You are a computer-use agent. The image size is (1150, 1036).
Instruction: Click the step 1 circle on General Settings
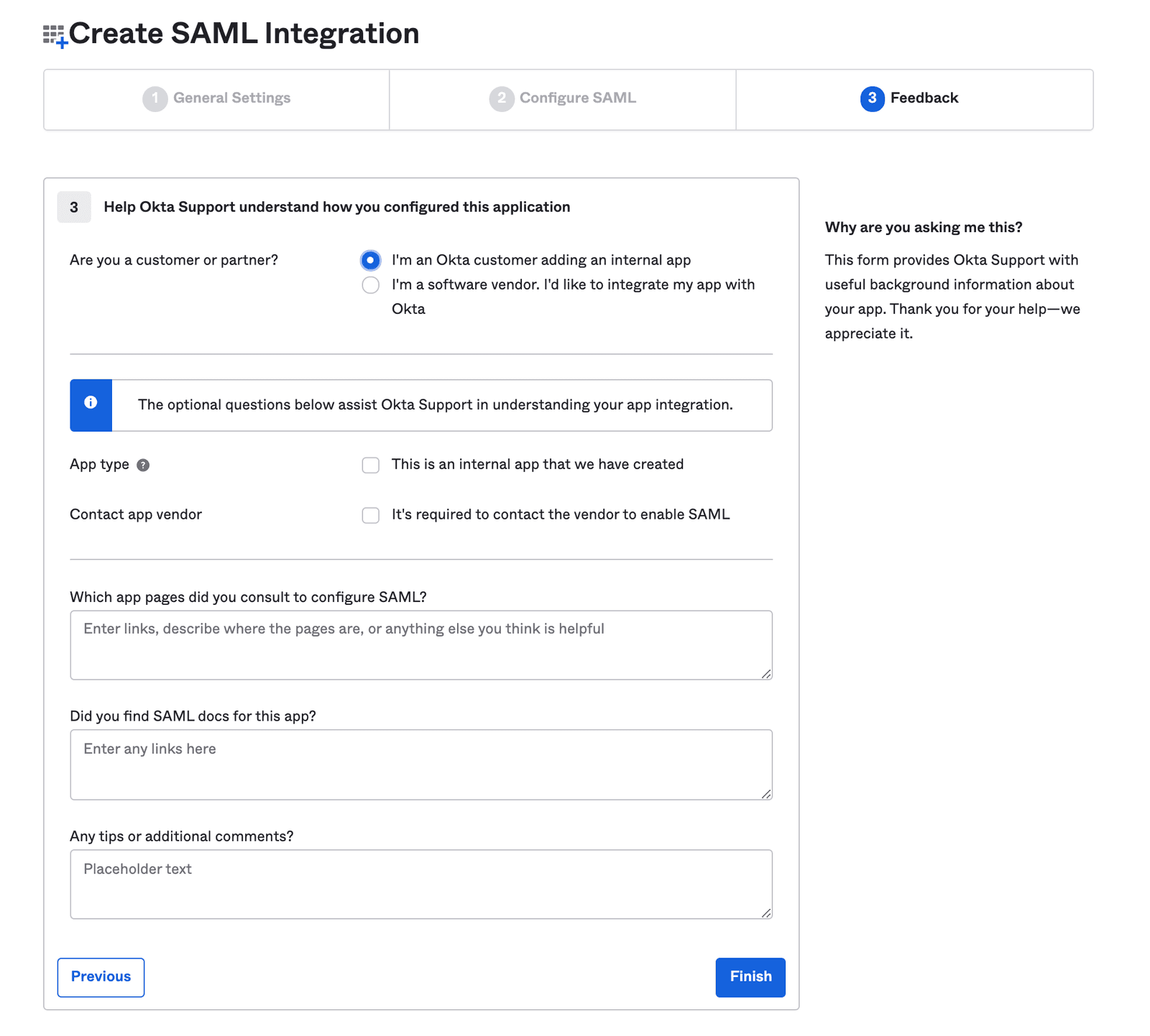click(155, 98)
